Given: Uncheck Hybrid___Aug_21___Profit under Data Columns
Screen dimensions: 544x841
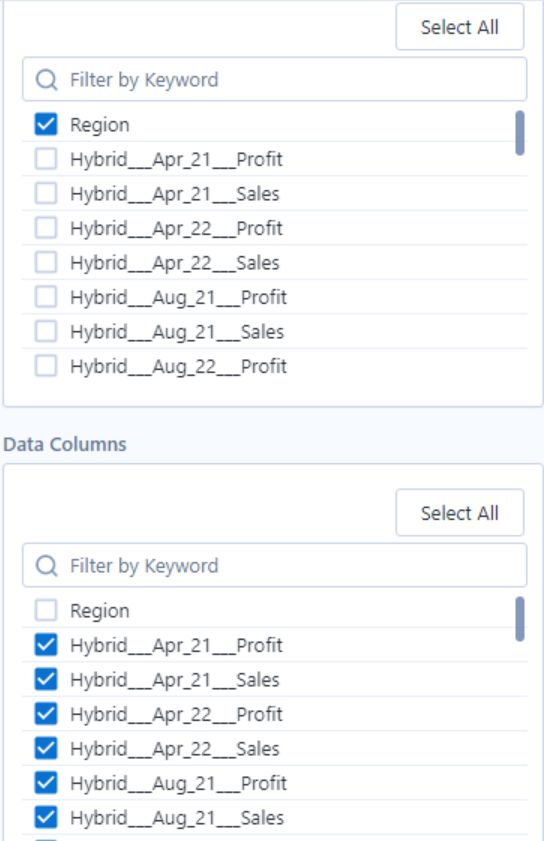Looking at the screenshot, I should pos(46,783).
